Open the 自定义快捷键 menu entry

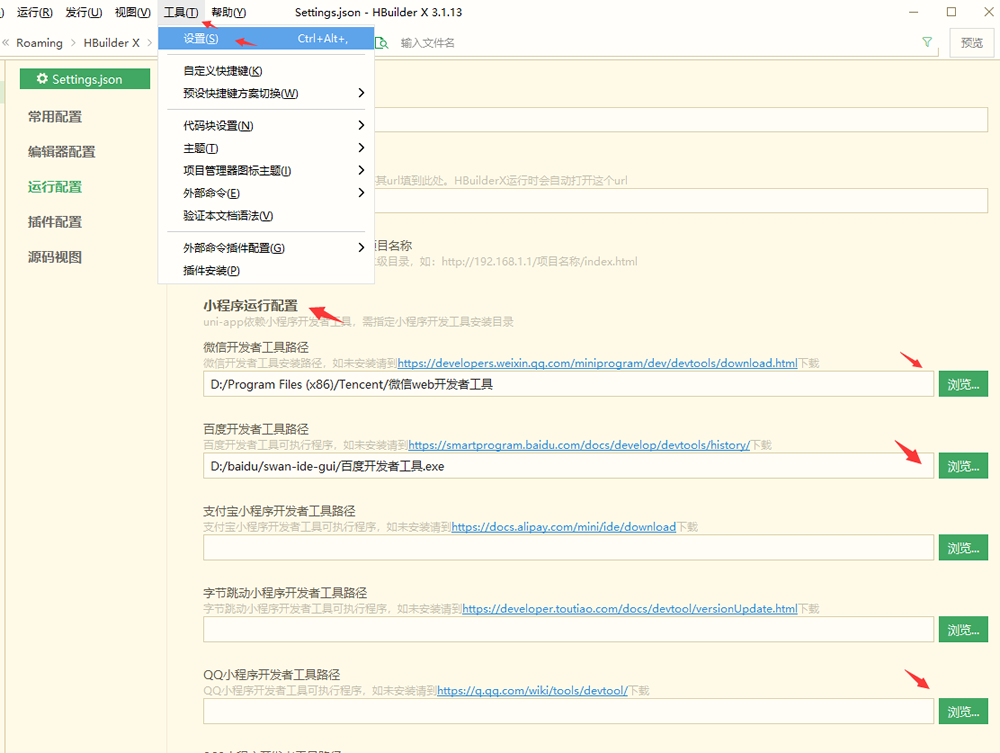222,71
